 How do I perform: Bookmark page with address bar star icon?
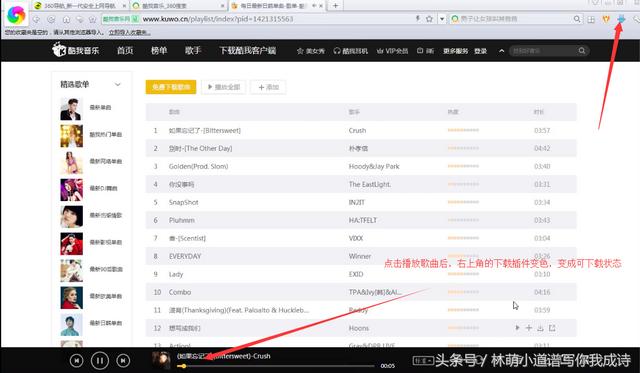[x=429, y=19]
